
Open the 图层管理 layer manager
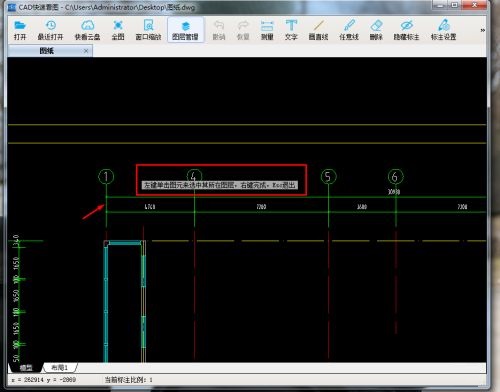[x=185, y=30]
